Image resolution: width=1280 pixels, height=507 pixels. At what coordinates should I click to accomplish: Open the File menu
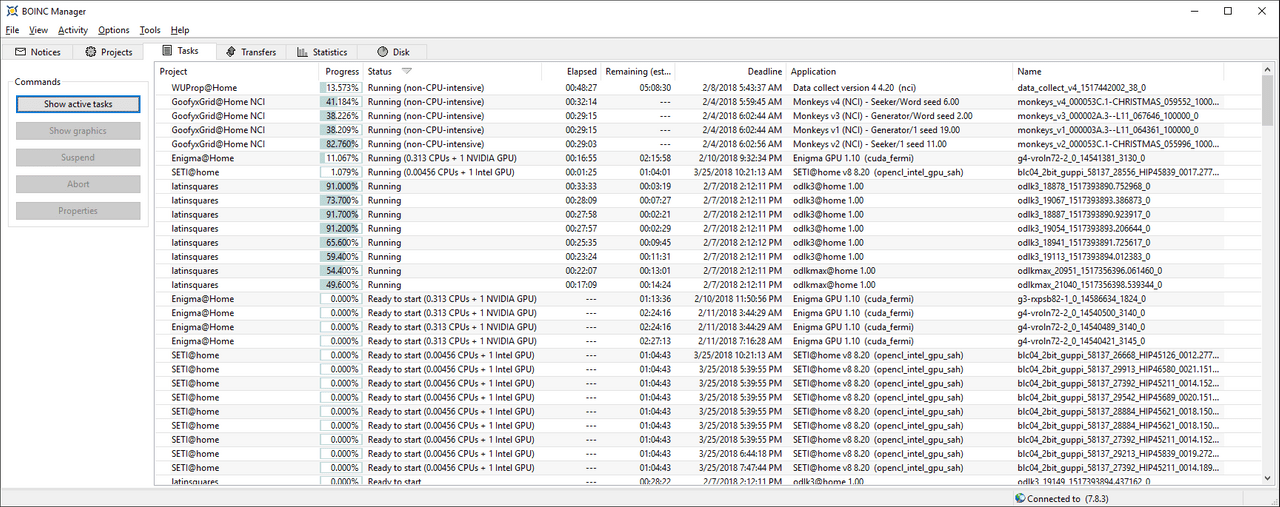pos(12,30)
